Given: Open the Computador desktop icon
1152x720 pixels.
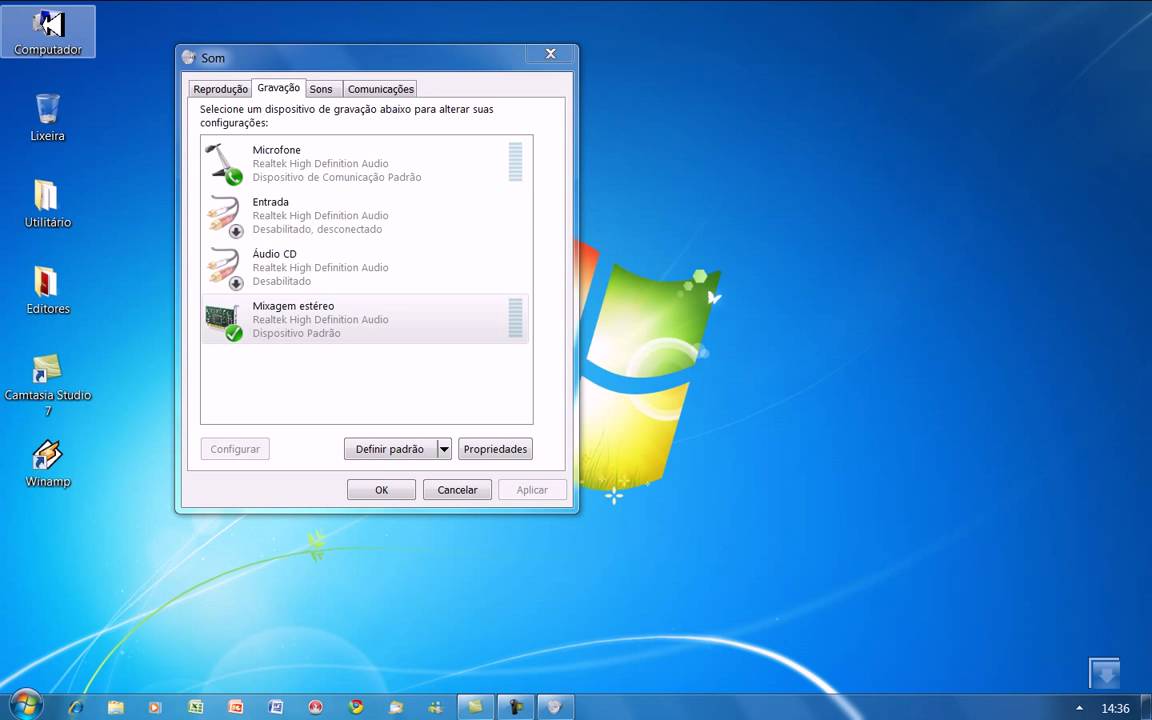Looking at the screenshot, I should 48,32.
